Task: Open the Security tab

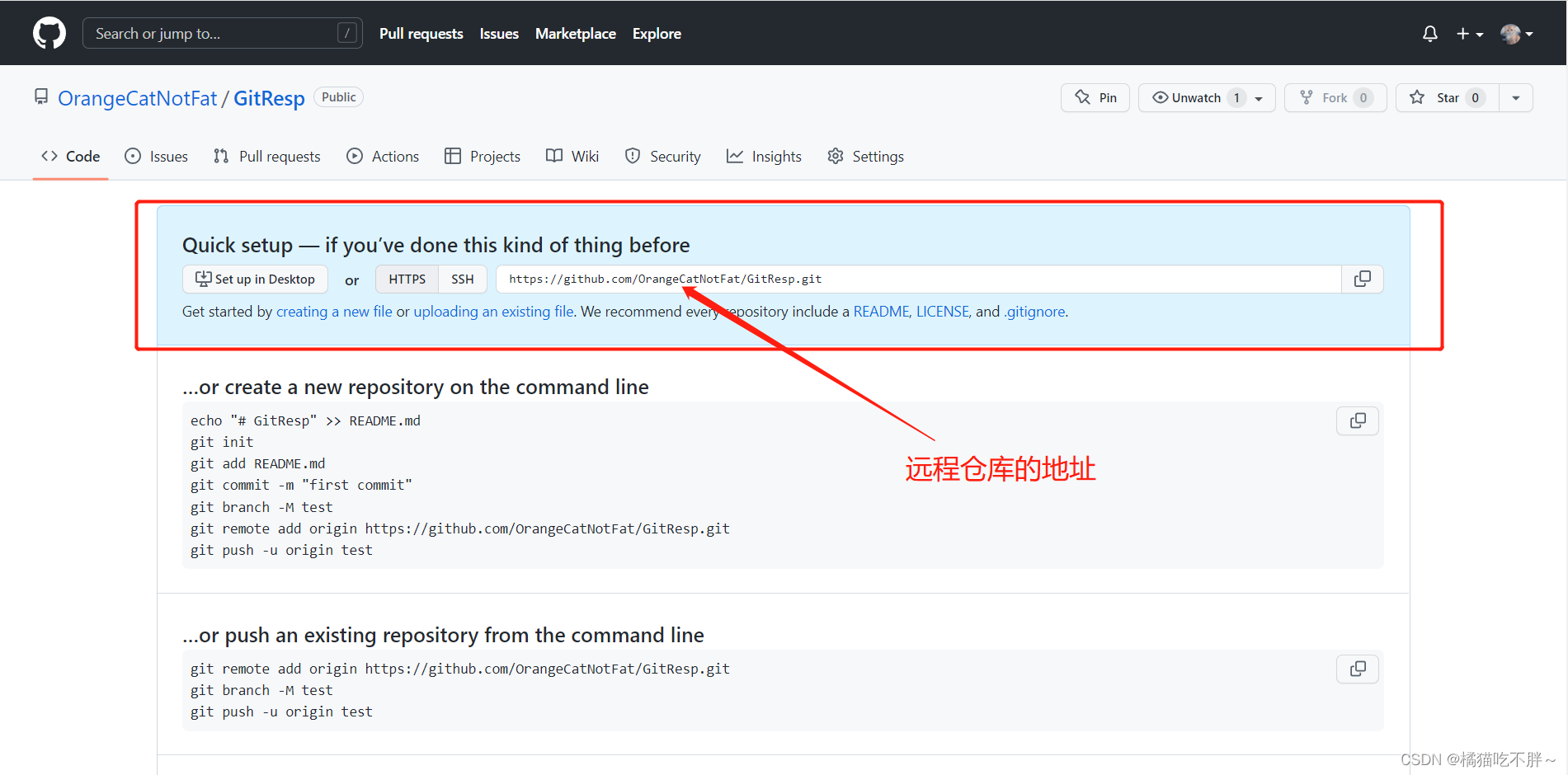Action: point(662,156)
